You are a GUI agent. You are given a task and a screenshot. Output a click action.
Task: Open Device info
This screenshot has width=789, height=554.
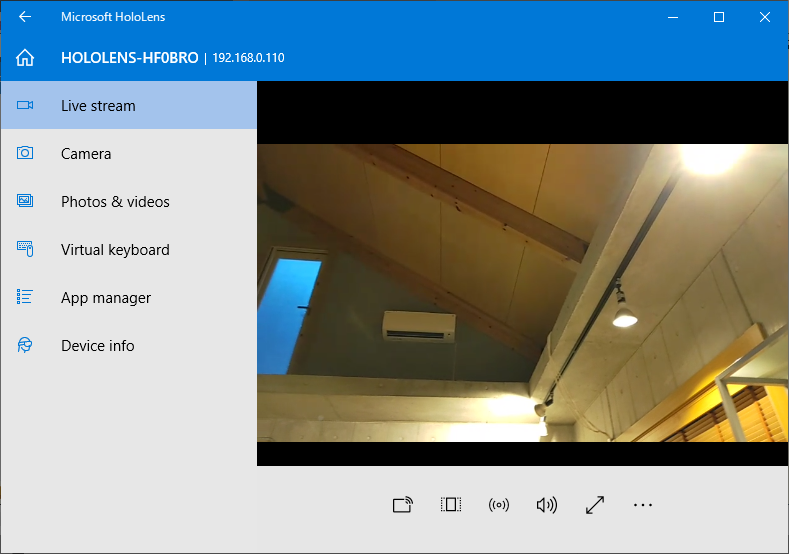[97, 346]
